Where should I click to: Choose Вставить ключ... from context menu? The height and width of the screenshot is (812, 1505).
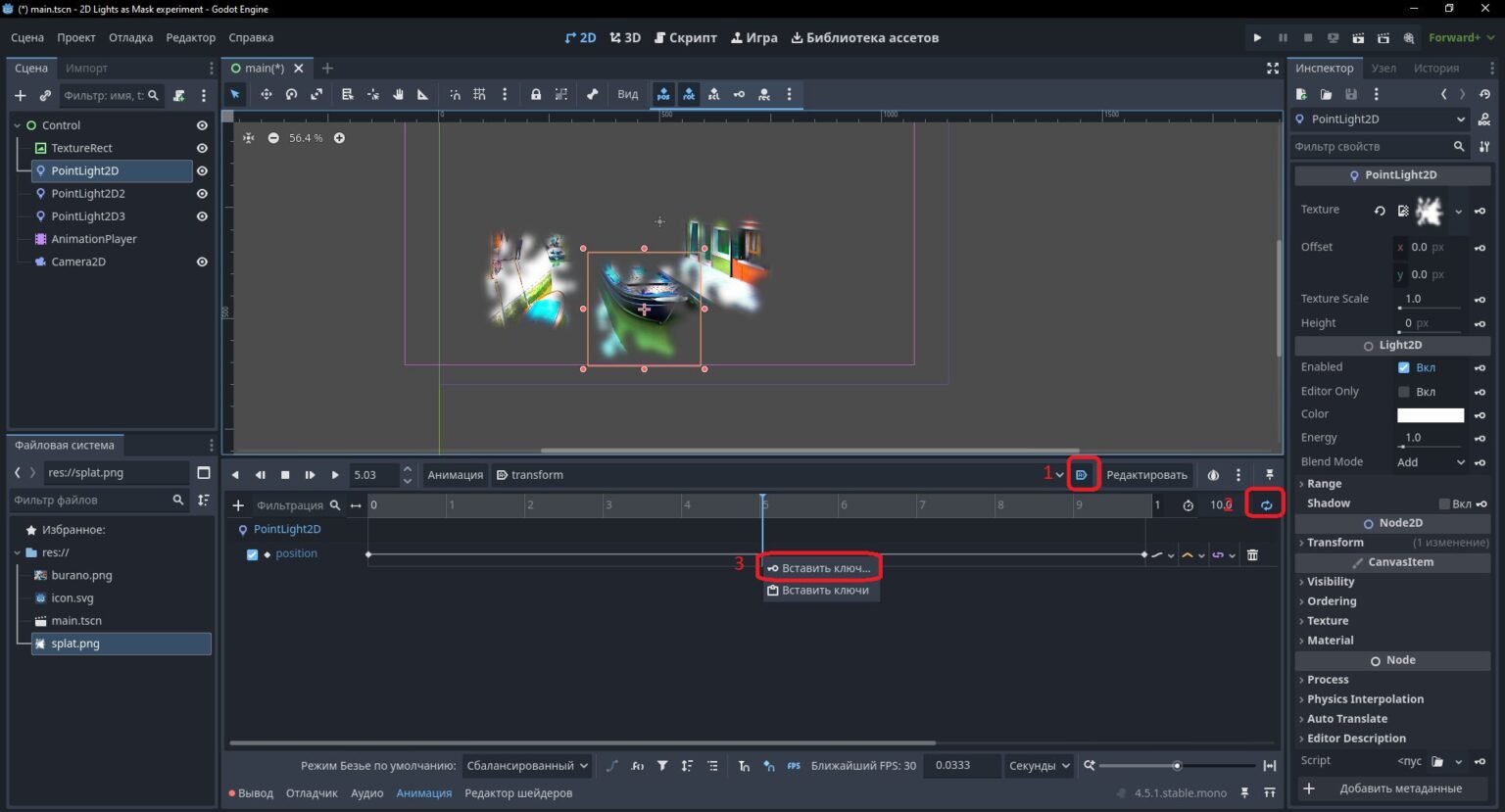tap(819, 568)
